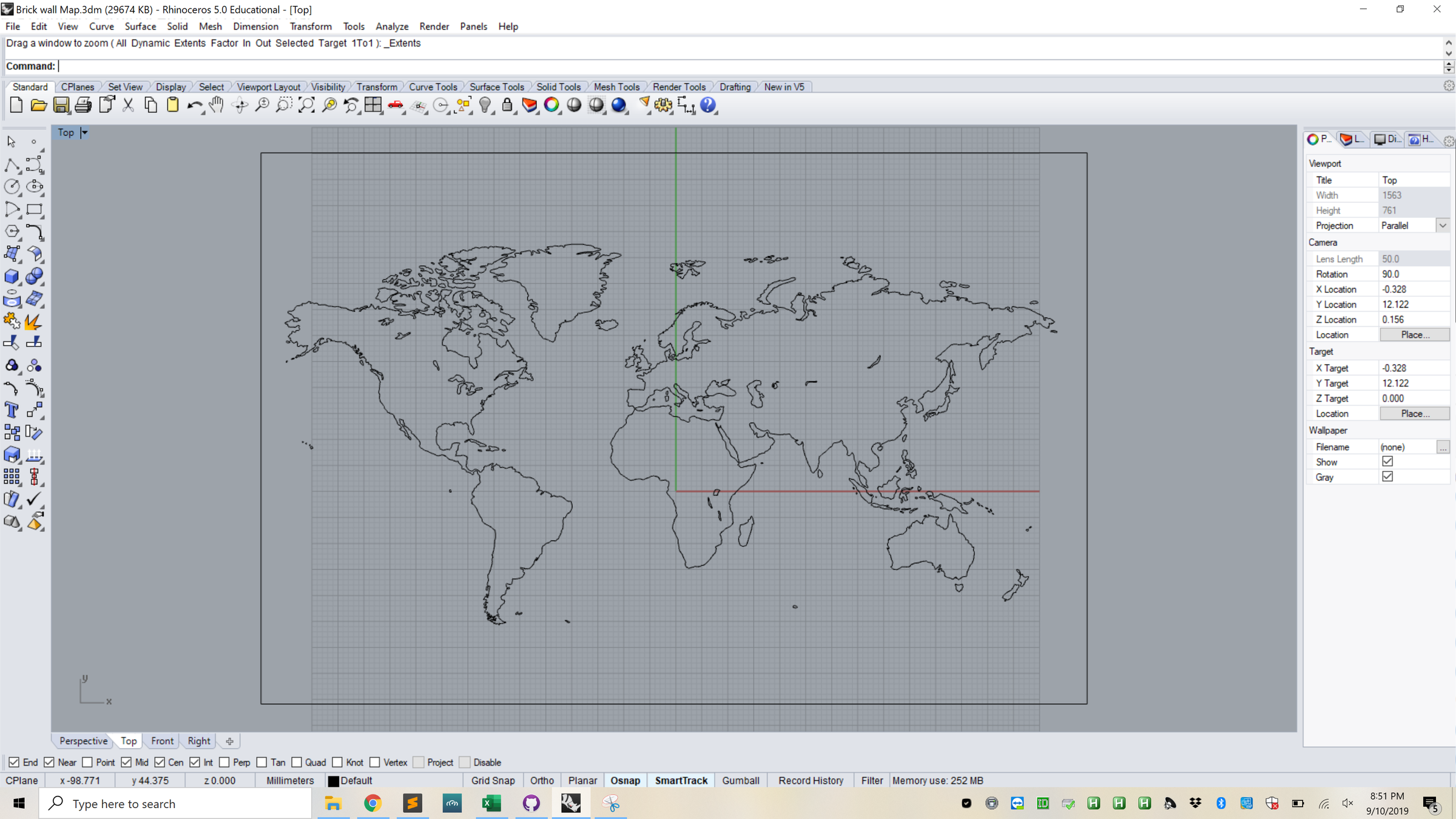The height and width of the screenshot is (819, 1456).
Task: Switch to the Front viewport tab
Action: 161,741
